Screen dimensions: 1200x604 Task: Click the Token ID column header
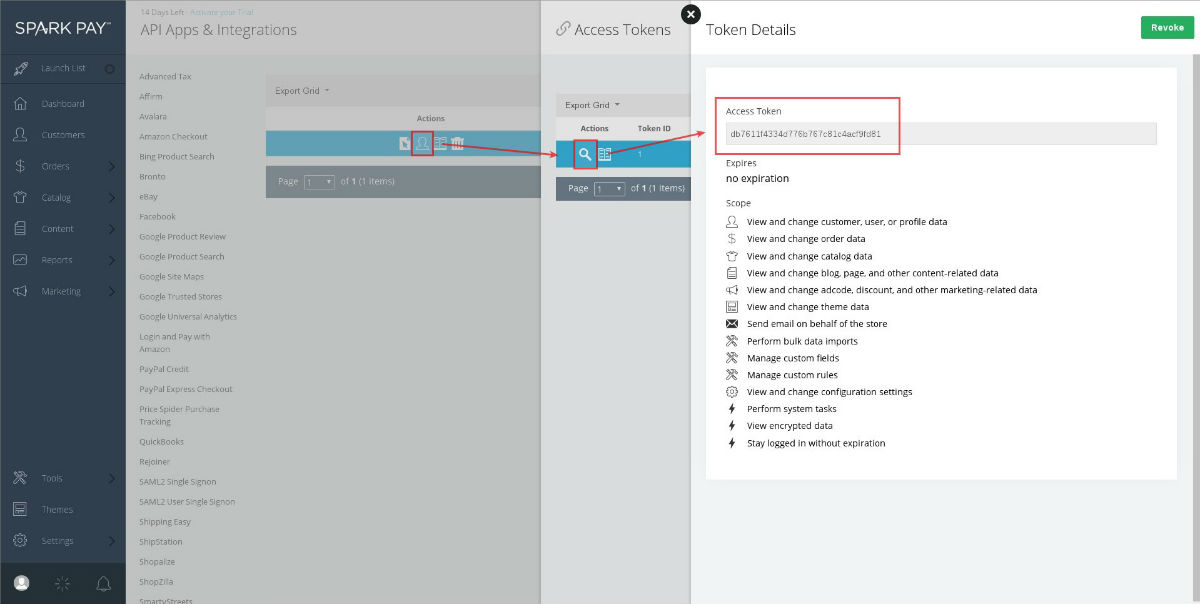654,129
